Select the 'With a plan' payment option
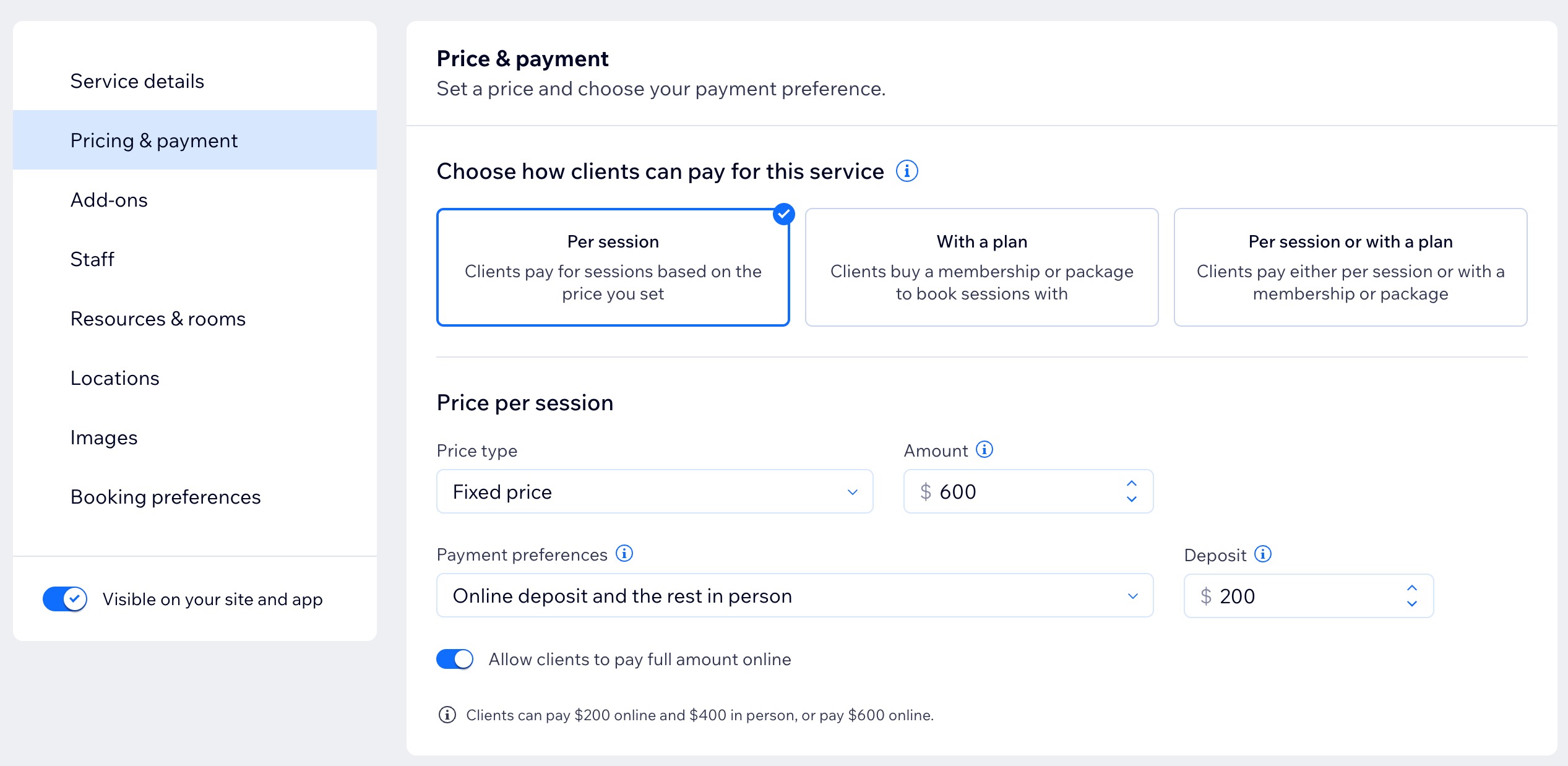This screenshot has height=766, width=1568. pyautogui.click(x=981, y=267)
